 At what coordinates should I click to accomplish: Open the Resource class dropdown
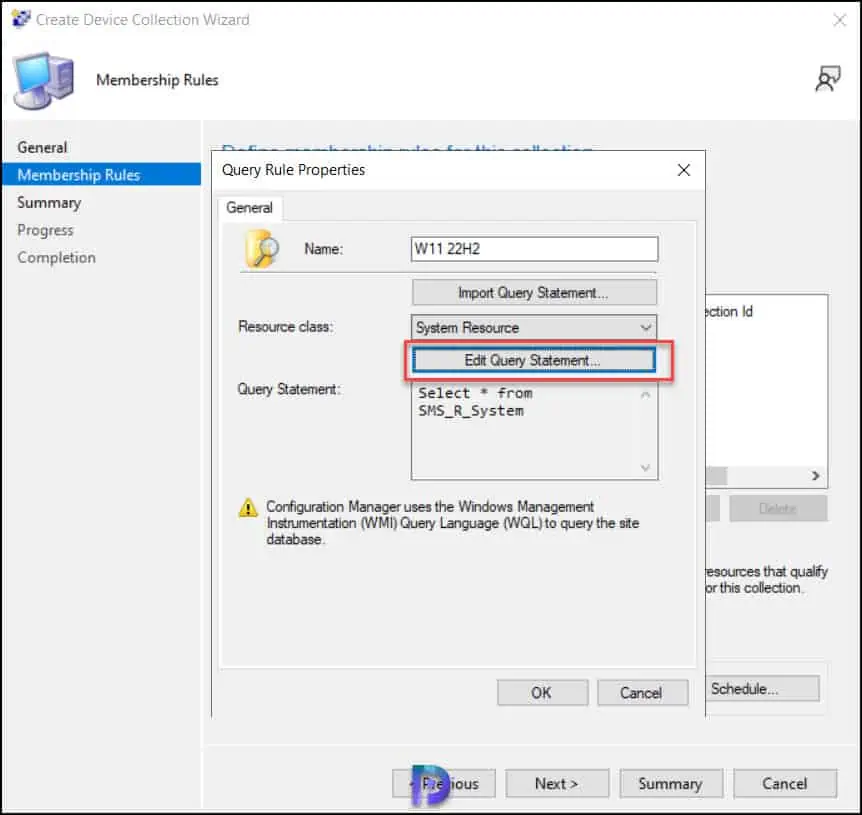pyautogui.click(x=534, y=328)
